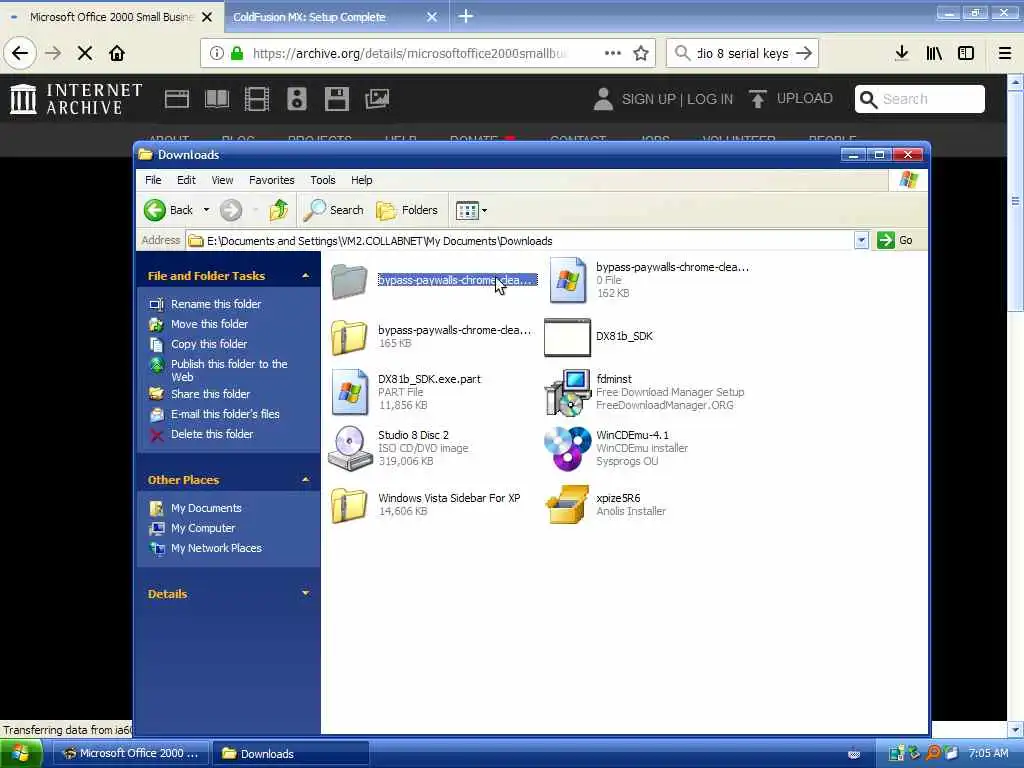Screen dimensions: 1024x768
Task: Open the Edit menu in Downloads window
Action: click(186, 180)
